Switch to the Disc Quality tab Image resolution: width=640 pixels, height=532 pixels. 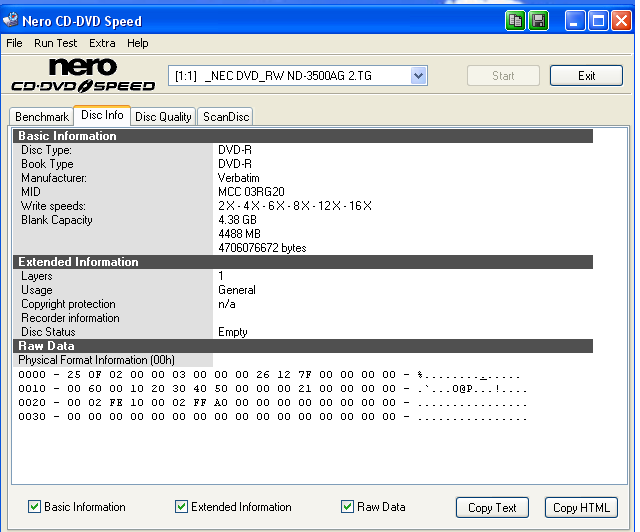tap(163, 117)
